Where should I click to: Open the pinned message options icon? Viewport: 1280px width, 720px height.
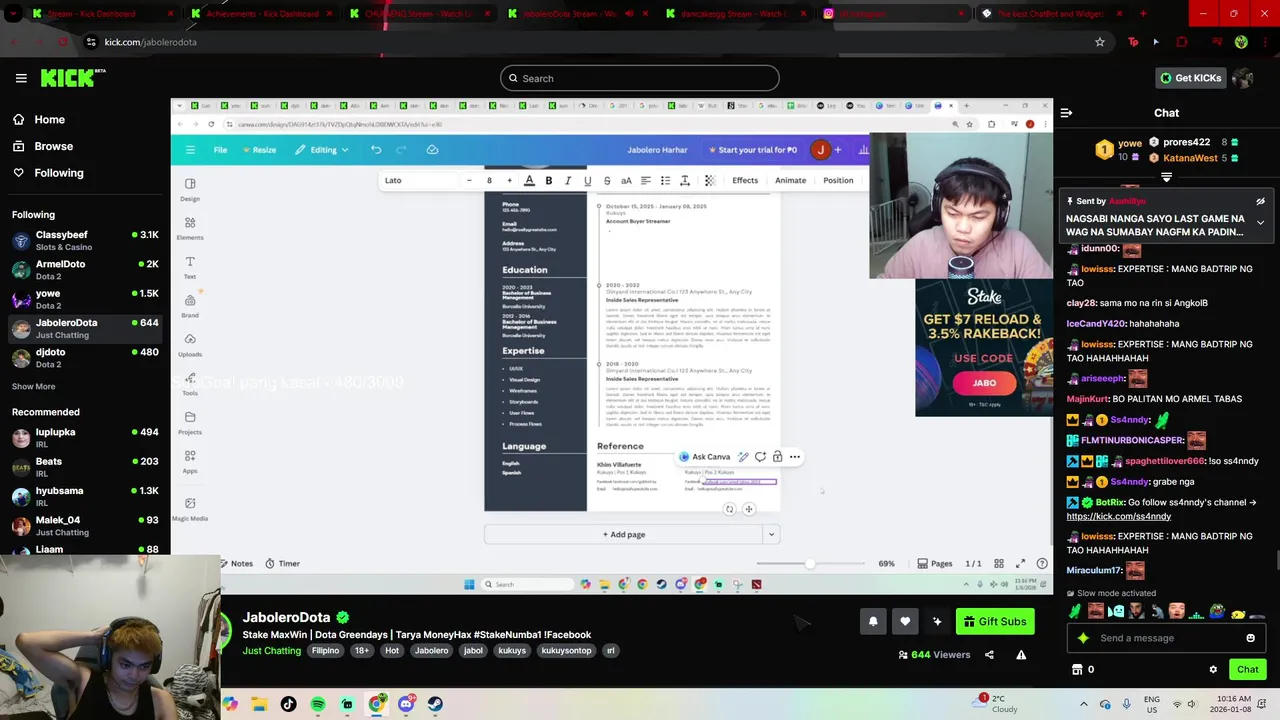coord(1260,201)
